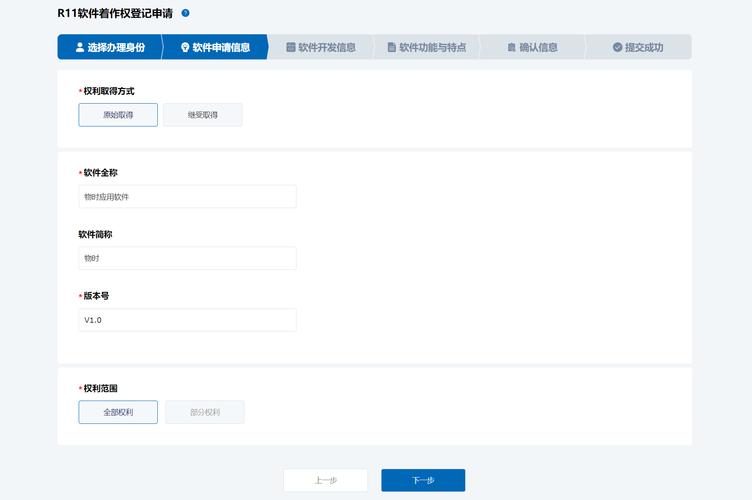Click the calendar icon in 软件开发信息 step

tap(291, 47)
